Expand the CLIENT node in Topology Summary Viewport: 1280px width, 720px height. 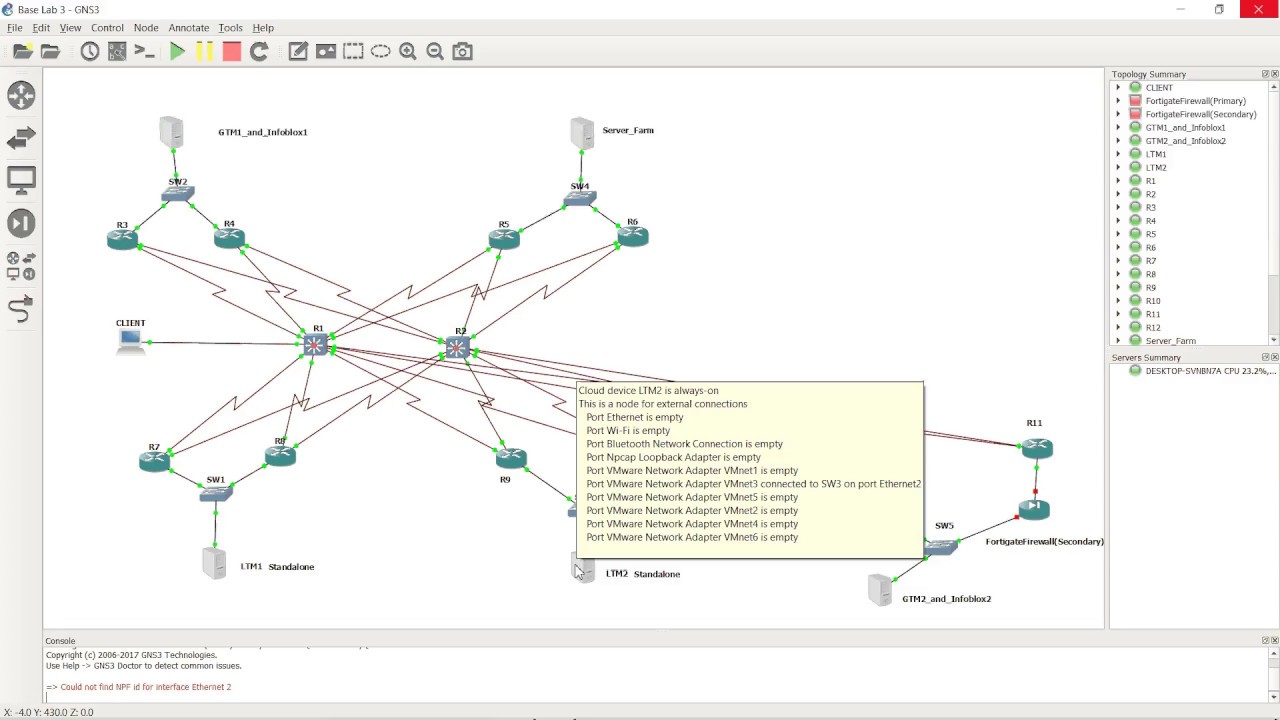[1118, 88]
